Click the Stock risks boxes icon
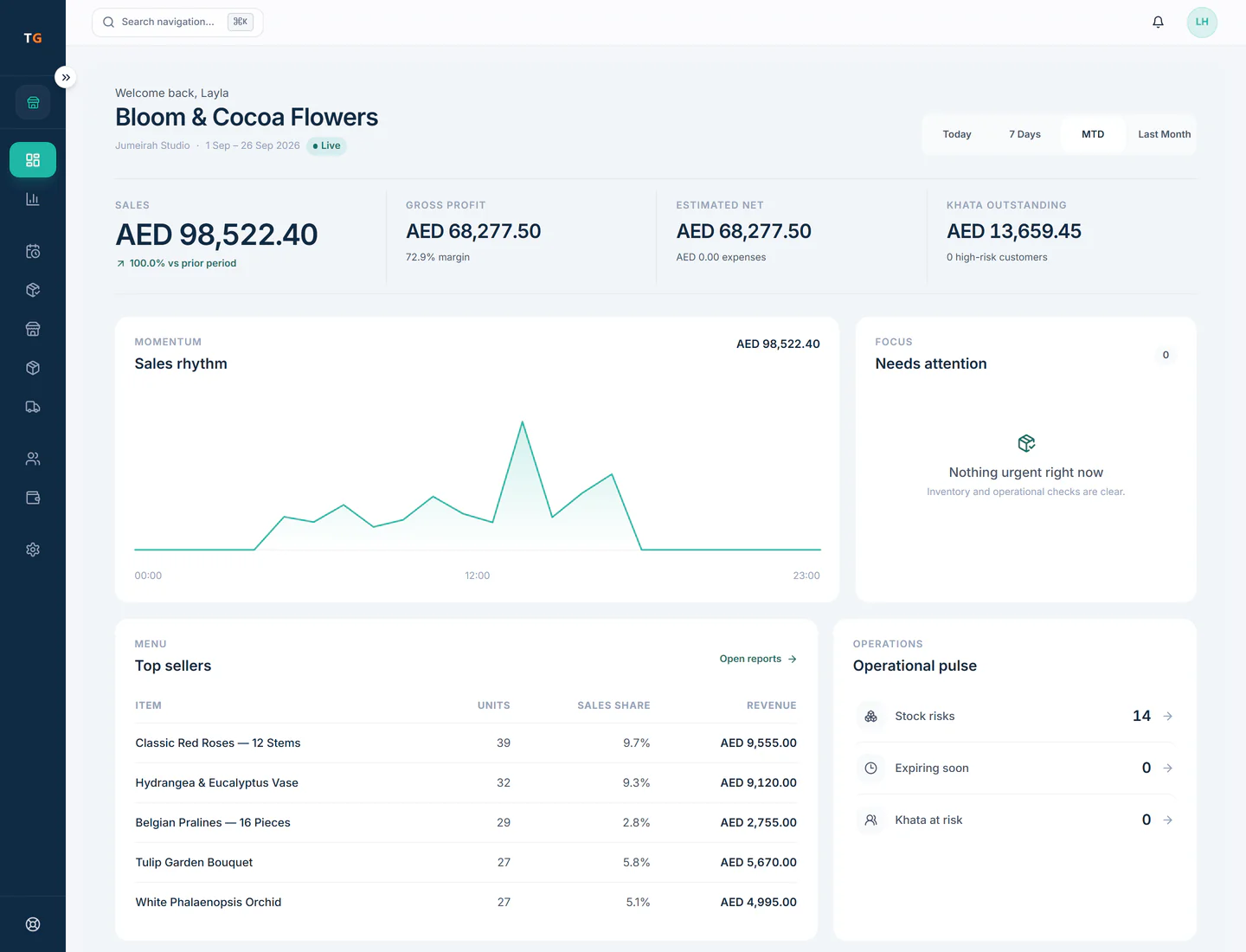1246x952 pixels. 871,716
